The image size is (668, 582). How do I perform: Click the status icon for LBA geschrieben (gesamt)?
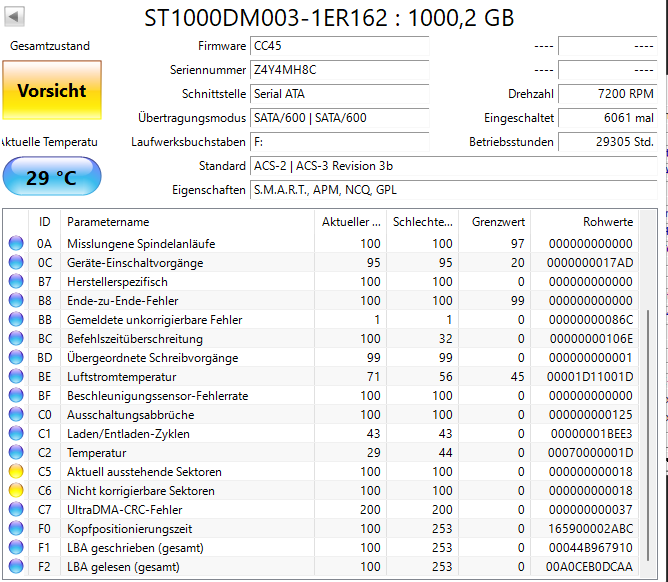(x=16, y=547)
